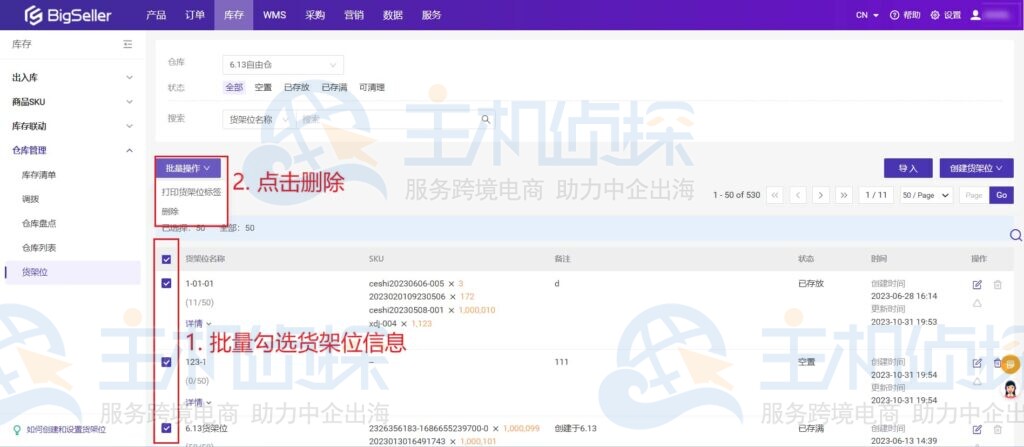Open the 服务 top menu

click(x=432, y=15)
